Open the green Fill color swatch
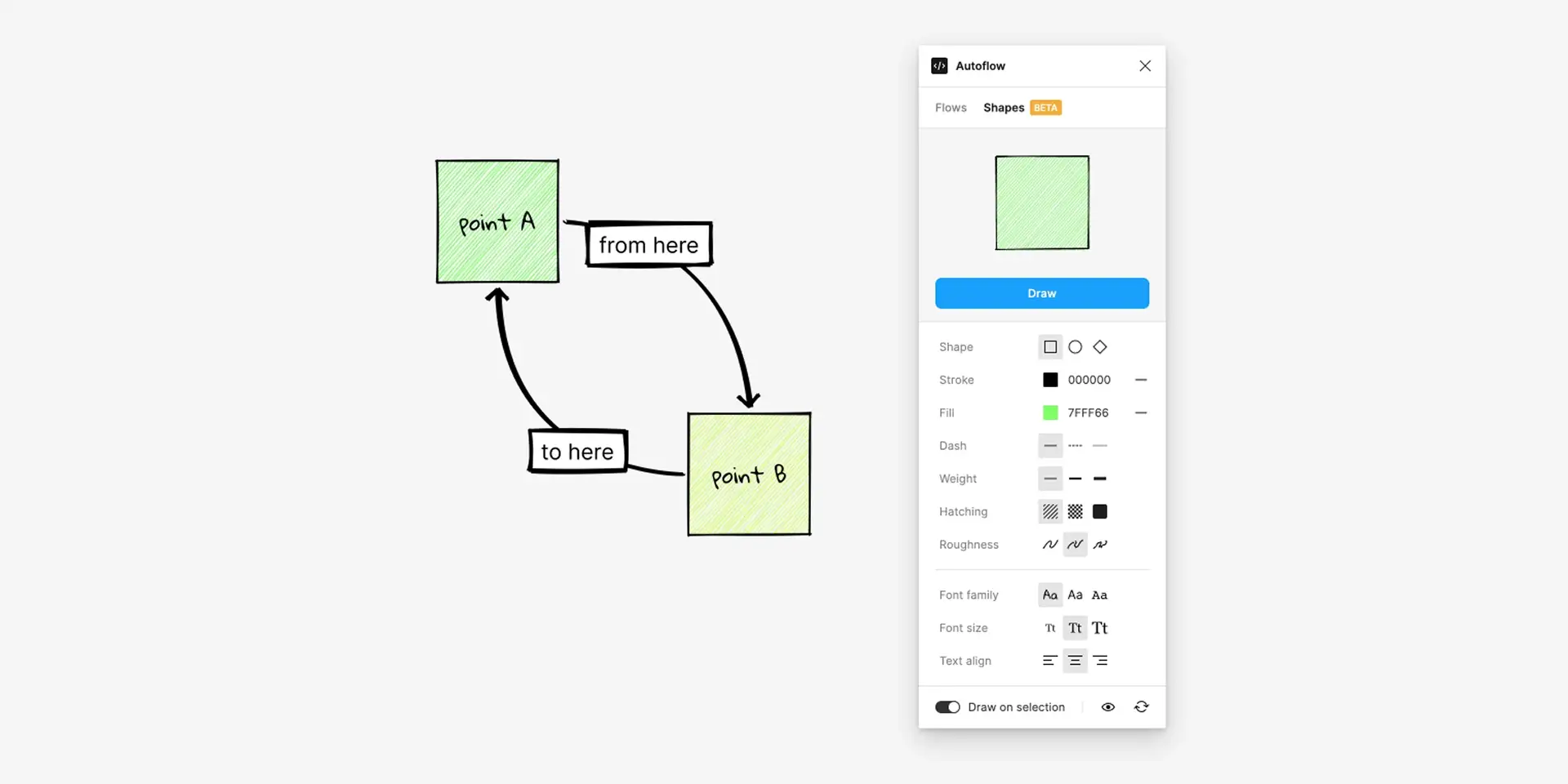The width and height of the screenshot is (1568, 784). pos(1050,413)
